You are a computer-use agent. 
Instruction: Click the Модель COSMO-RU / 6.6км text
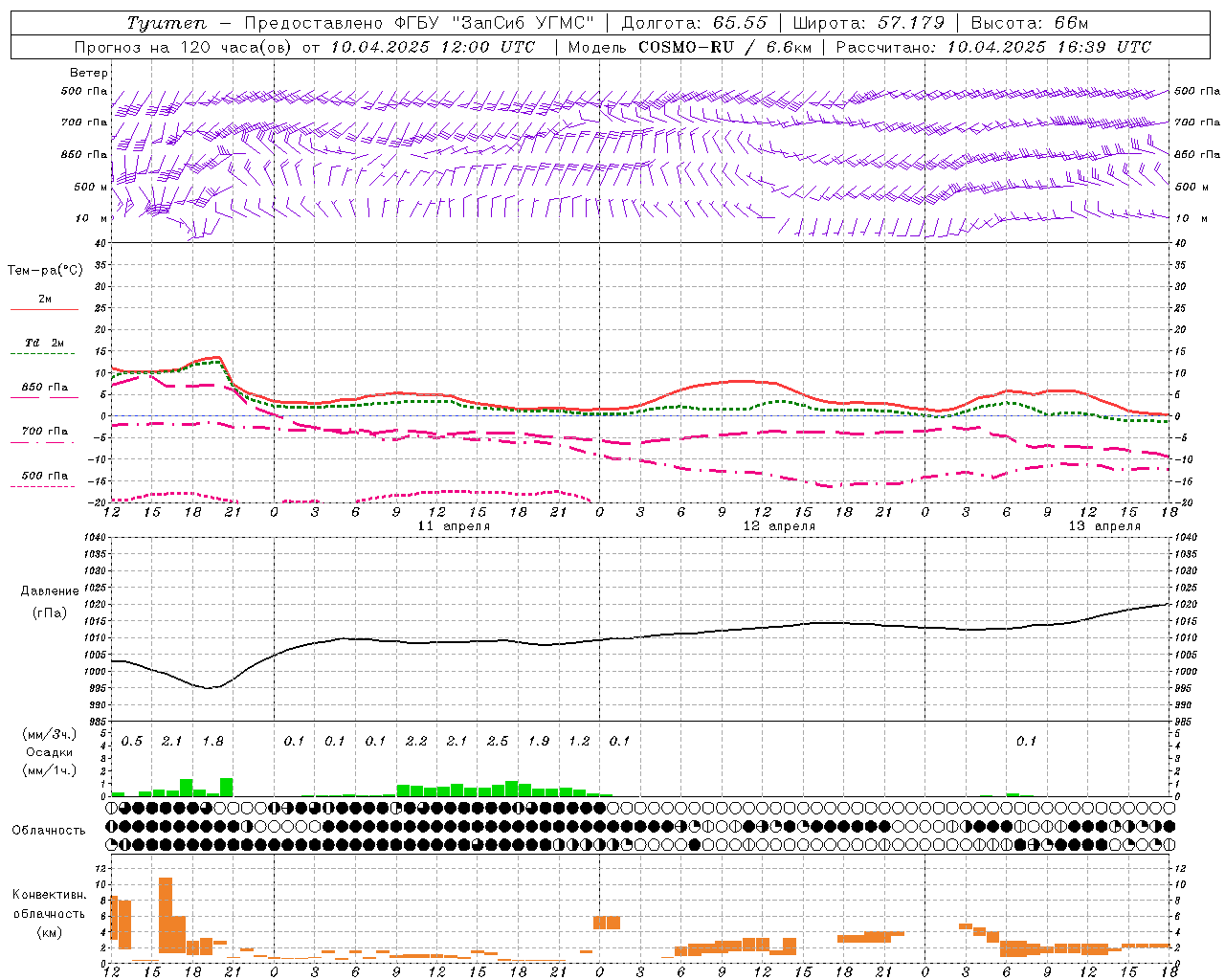point(690,47)
